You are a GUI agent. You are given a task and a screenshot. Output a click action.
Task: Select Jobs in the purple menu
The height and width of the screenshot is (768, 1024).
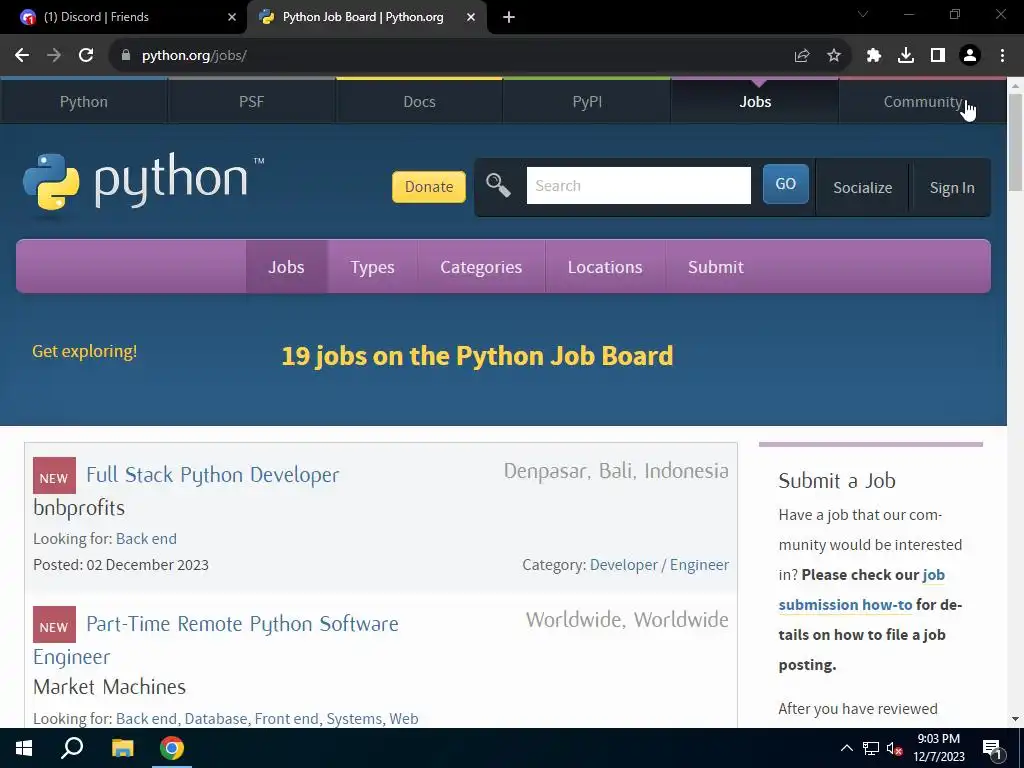click(286, 266)
